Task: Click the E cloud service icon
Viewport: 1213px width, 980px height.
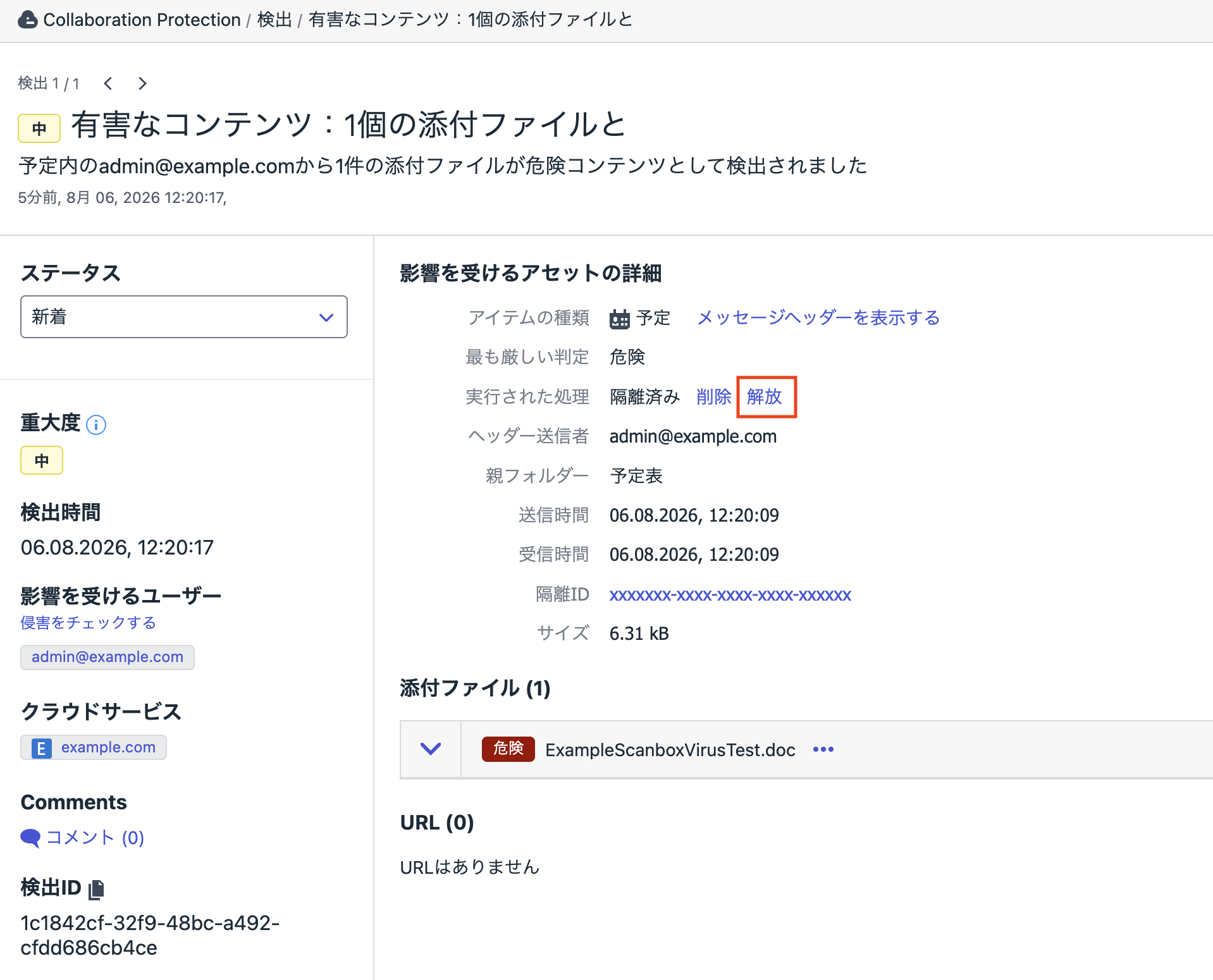Action: coord(42,748)
